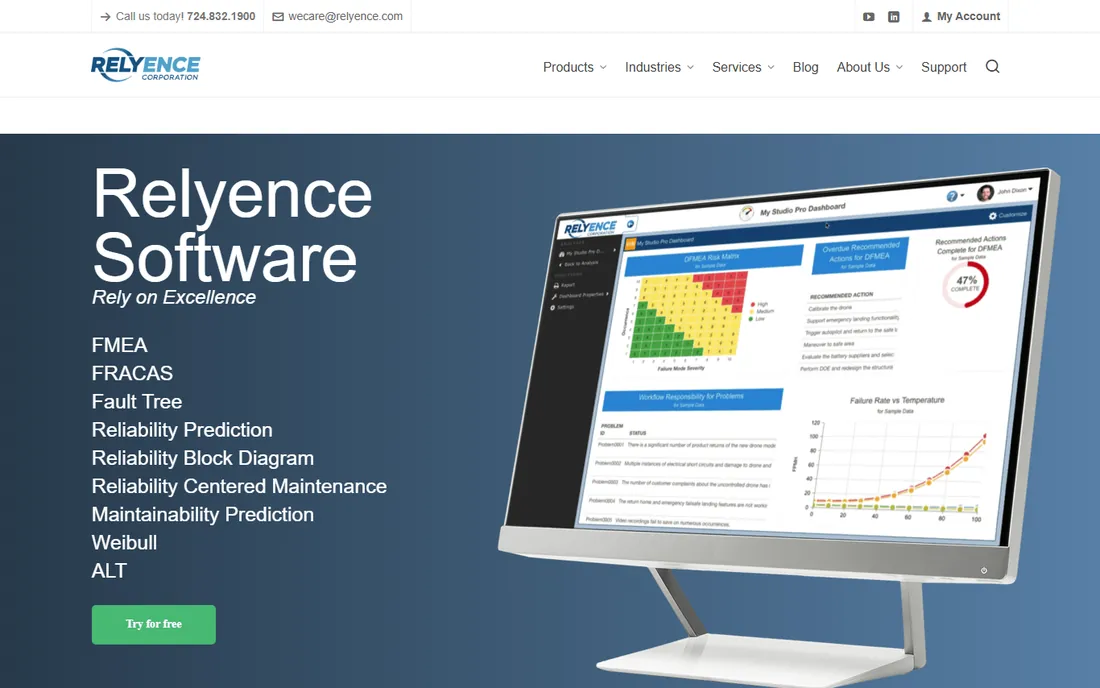The height and width of the screenshot is (688, 1100).
Task: Go home via the Relyence Corporation logo
Action: coord(145,65)
